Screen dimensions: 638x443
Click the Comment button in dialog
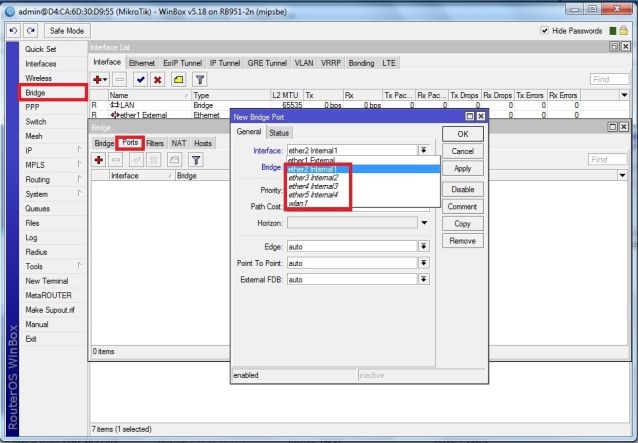coord(463,206)
